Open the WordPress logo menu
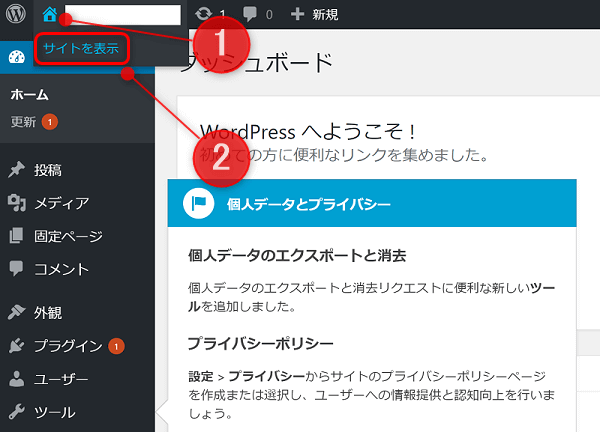 (x=16, y=14)
